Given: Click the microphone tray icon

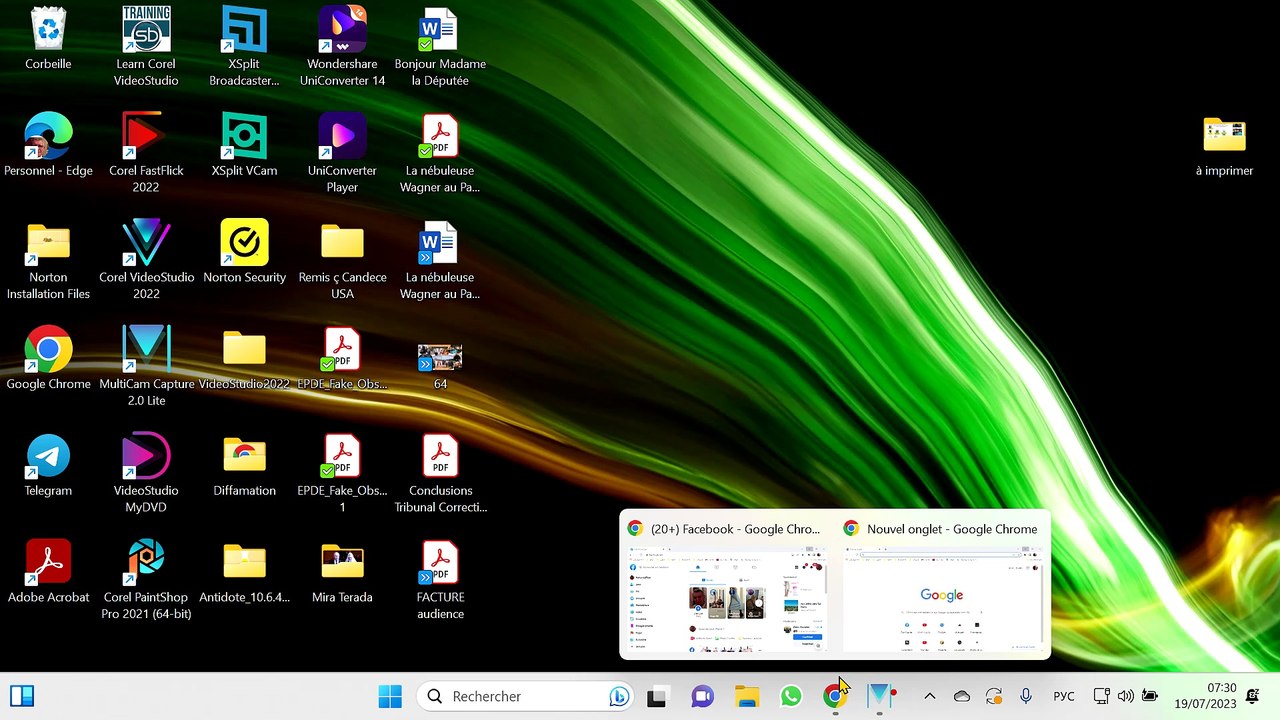Looking at the screenshot, I should [x=1026, y=696].
